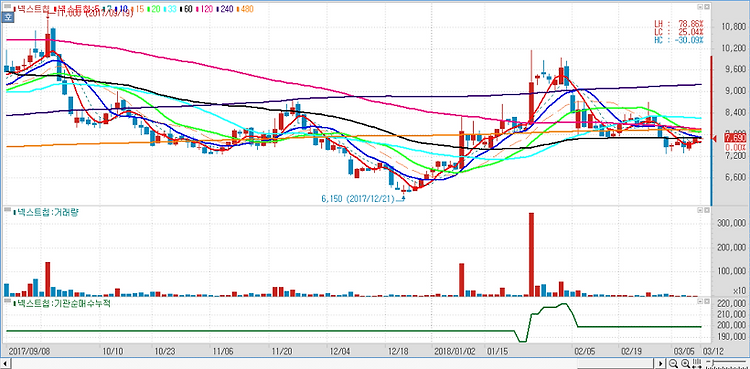Click the tallest red volume bar
Screen dimensions: 750x369
[531, 255]
